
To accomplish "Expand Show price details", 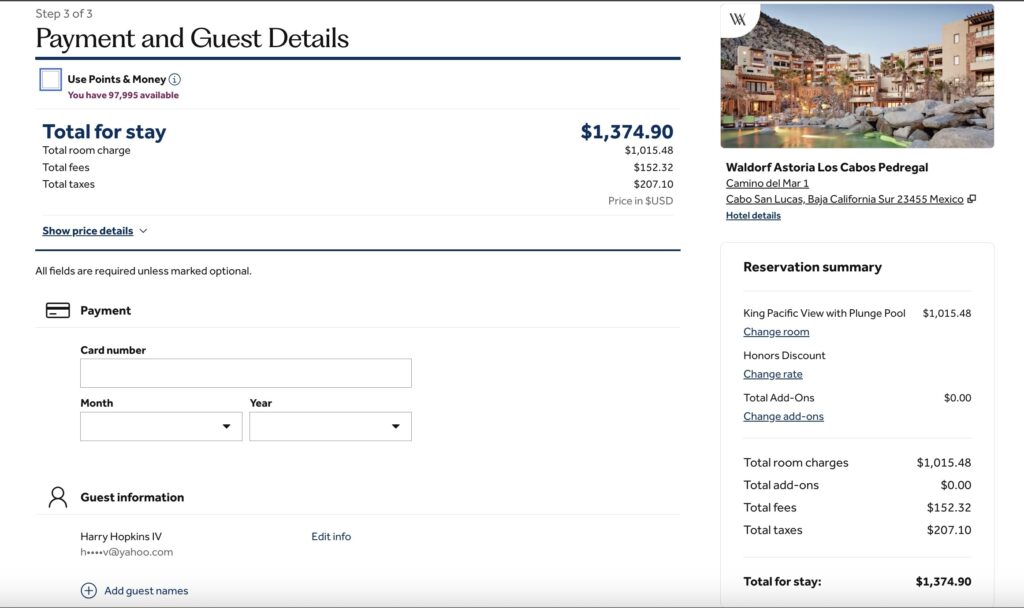I will 87,231.
